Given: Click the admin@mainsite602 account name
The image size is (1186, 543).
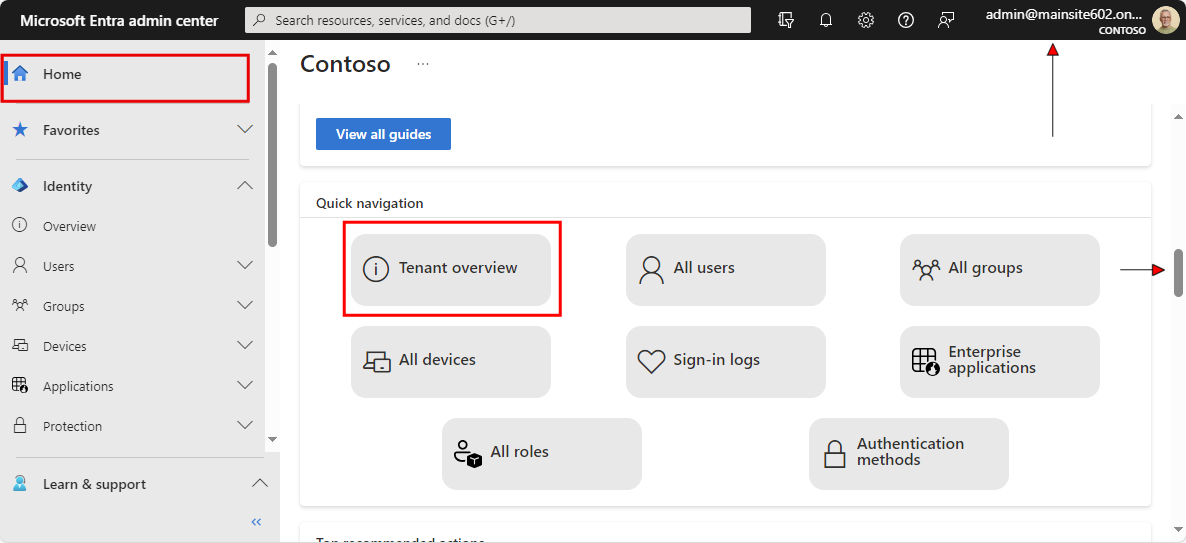Looking at the screenshot, I should point(1063,14).
